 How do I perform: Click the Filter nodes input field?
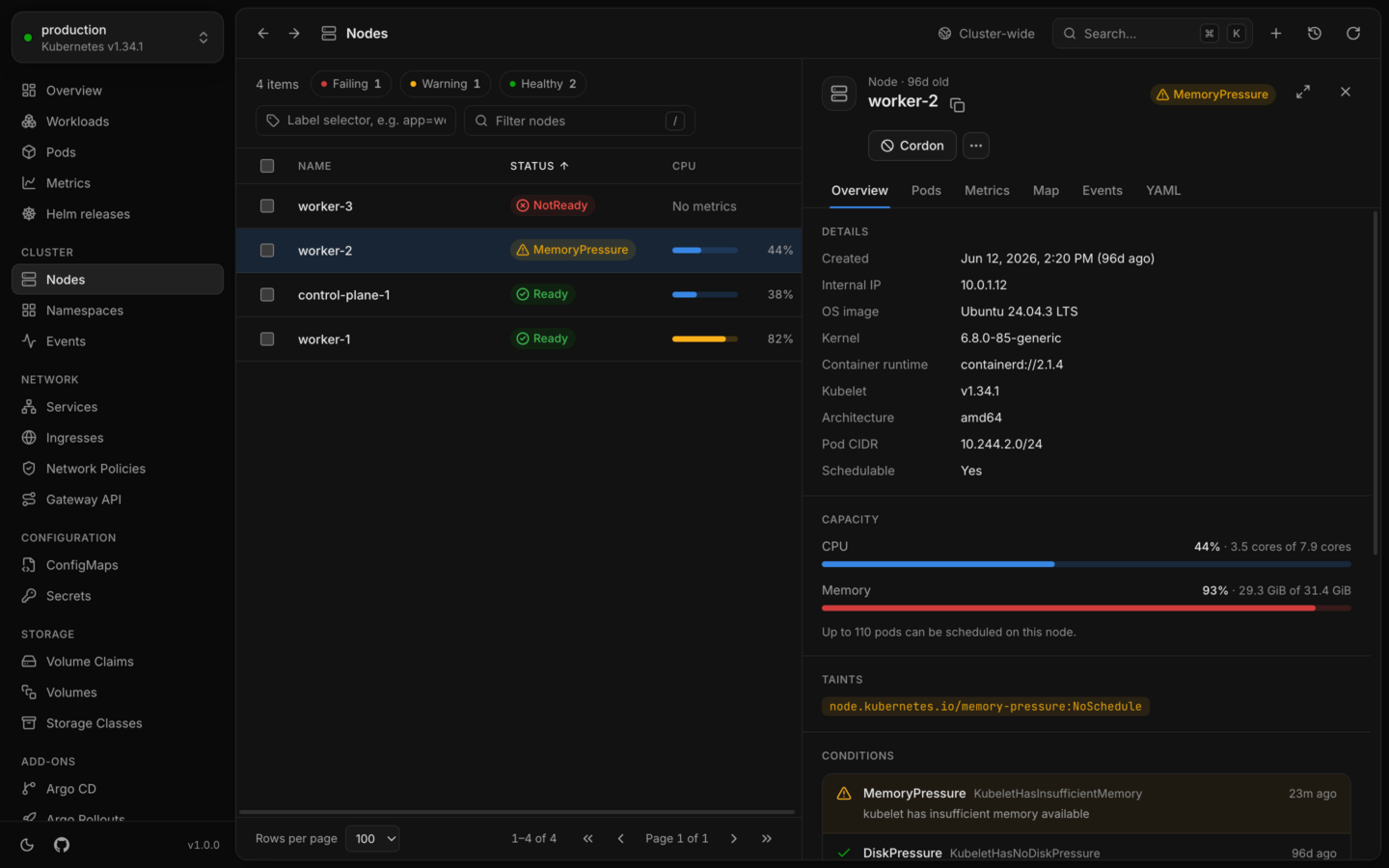[580, 121]
